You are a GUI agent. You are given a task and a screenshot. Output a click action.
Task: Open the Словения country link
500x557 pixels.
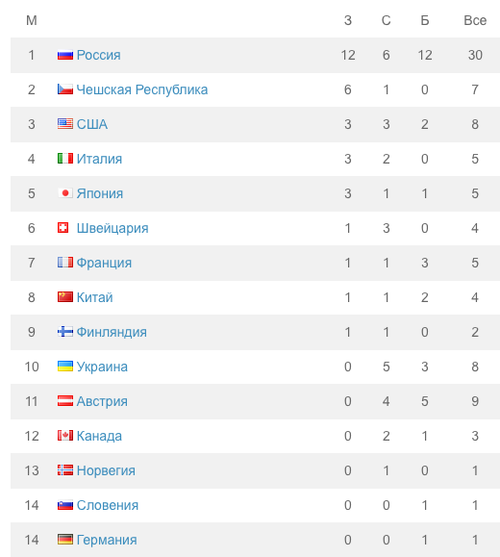pyautogui.click(x=108, y=505)
